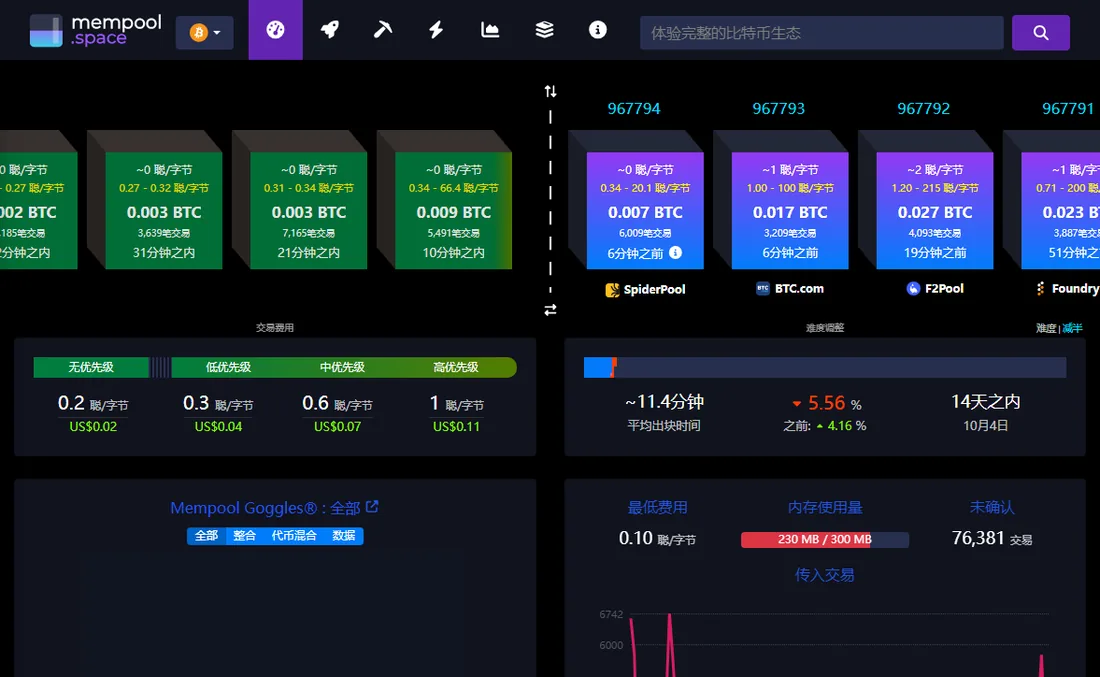1100x677 pixels.
Task: Open the Bitcoin network selector dropdown
Action: [x=204, y=32]
